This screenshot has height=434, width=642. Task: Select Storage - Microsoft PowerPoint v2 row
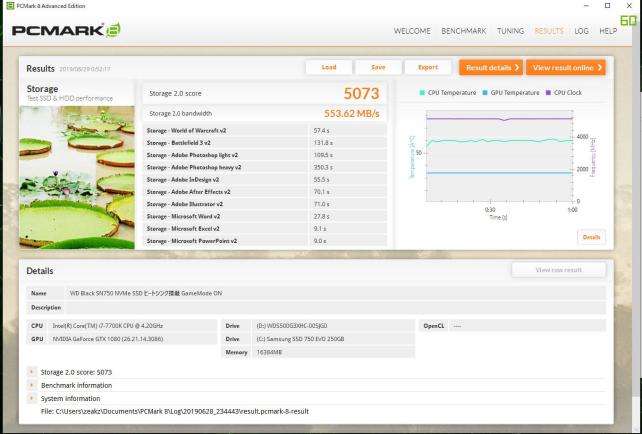tap(264, 241)
